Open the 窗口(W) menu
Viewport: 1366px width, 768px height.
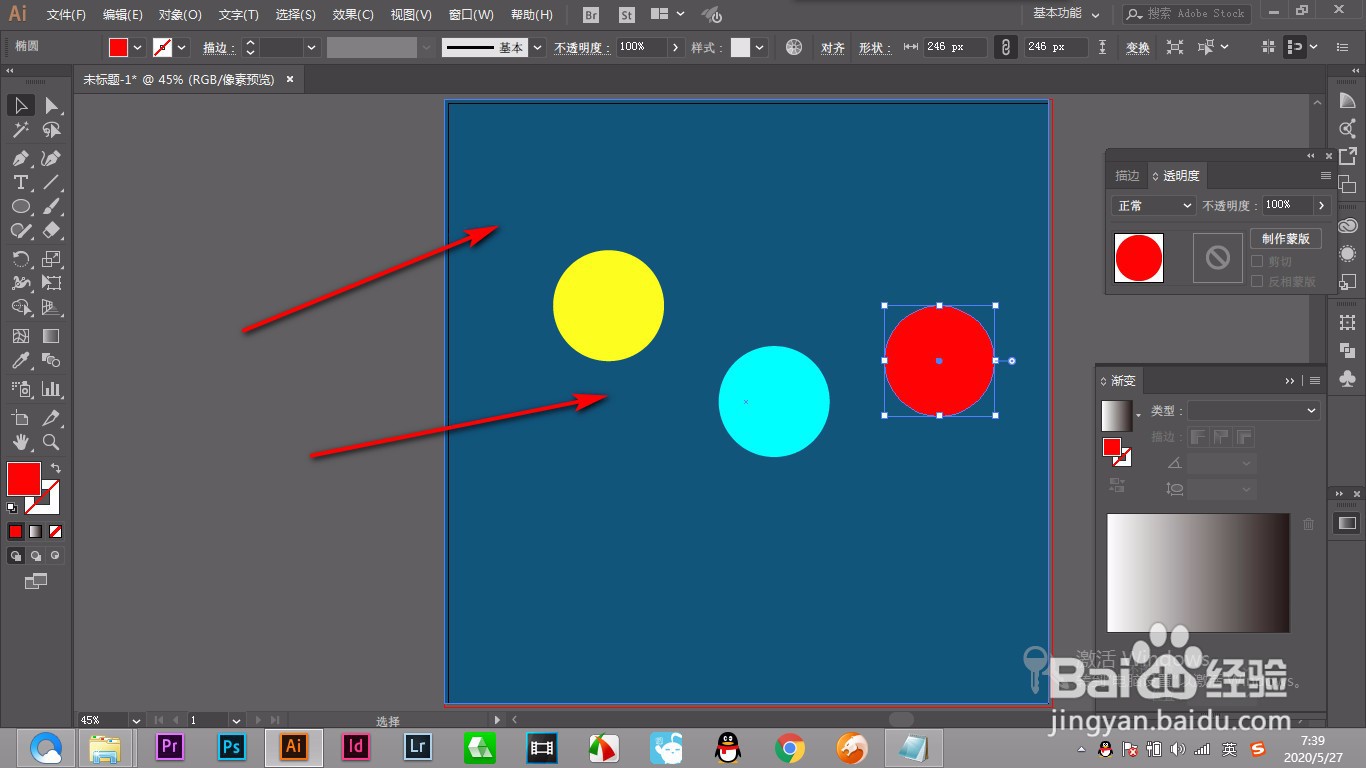tap(471, 15)
